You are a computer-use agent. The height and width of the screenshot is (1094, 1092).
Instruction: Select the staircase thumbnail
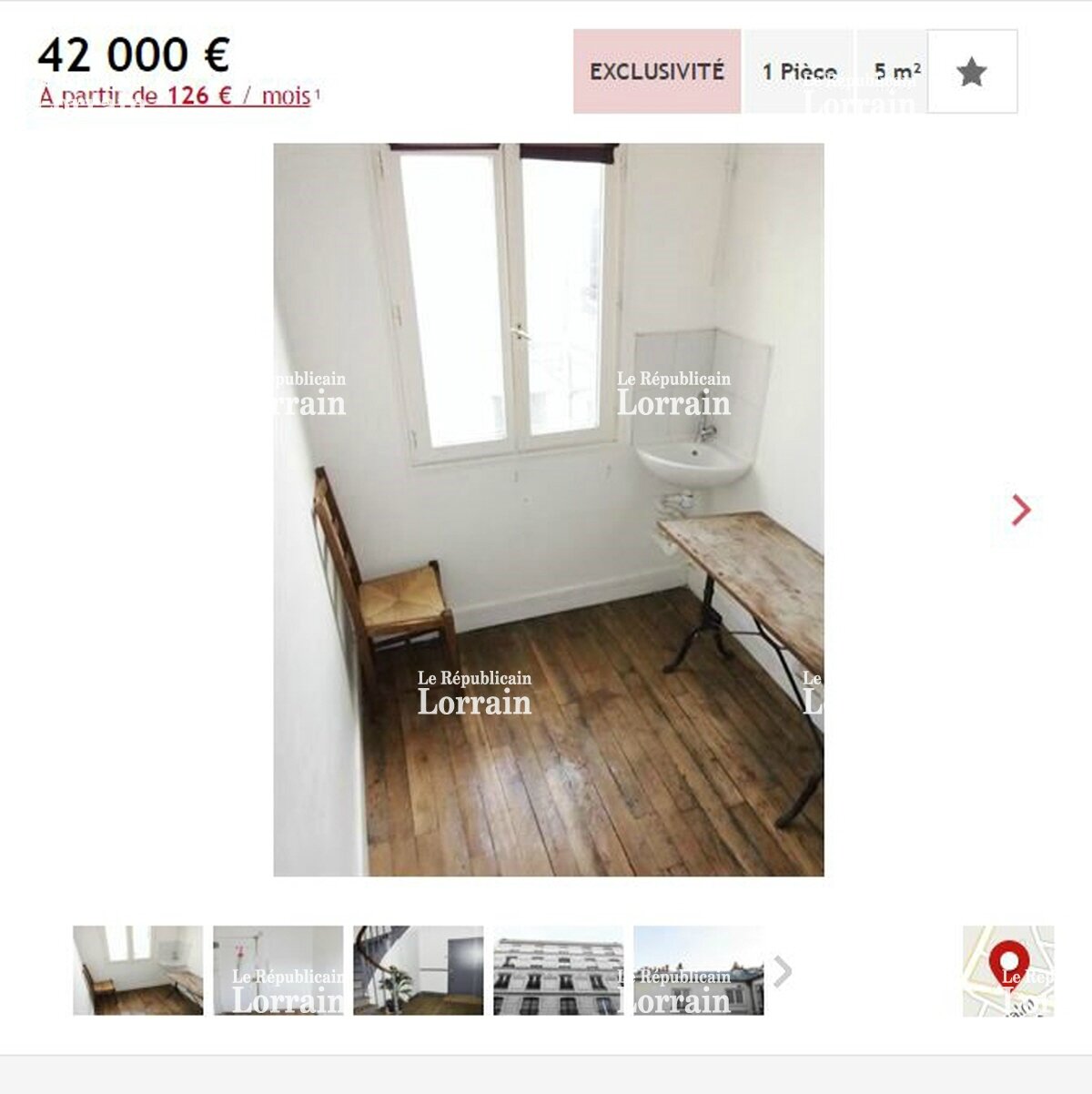(419, 970)
